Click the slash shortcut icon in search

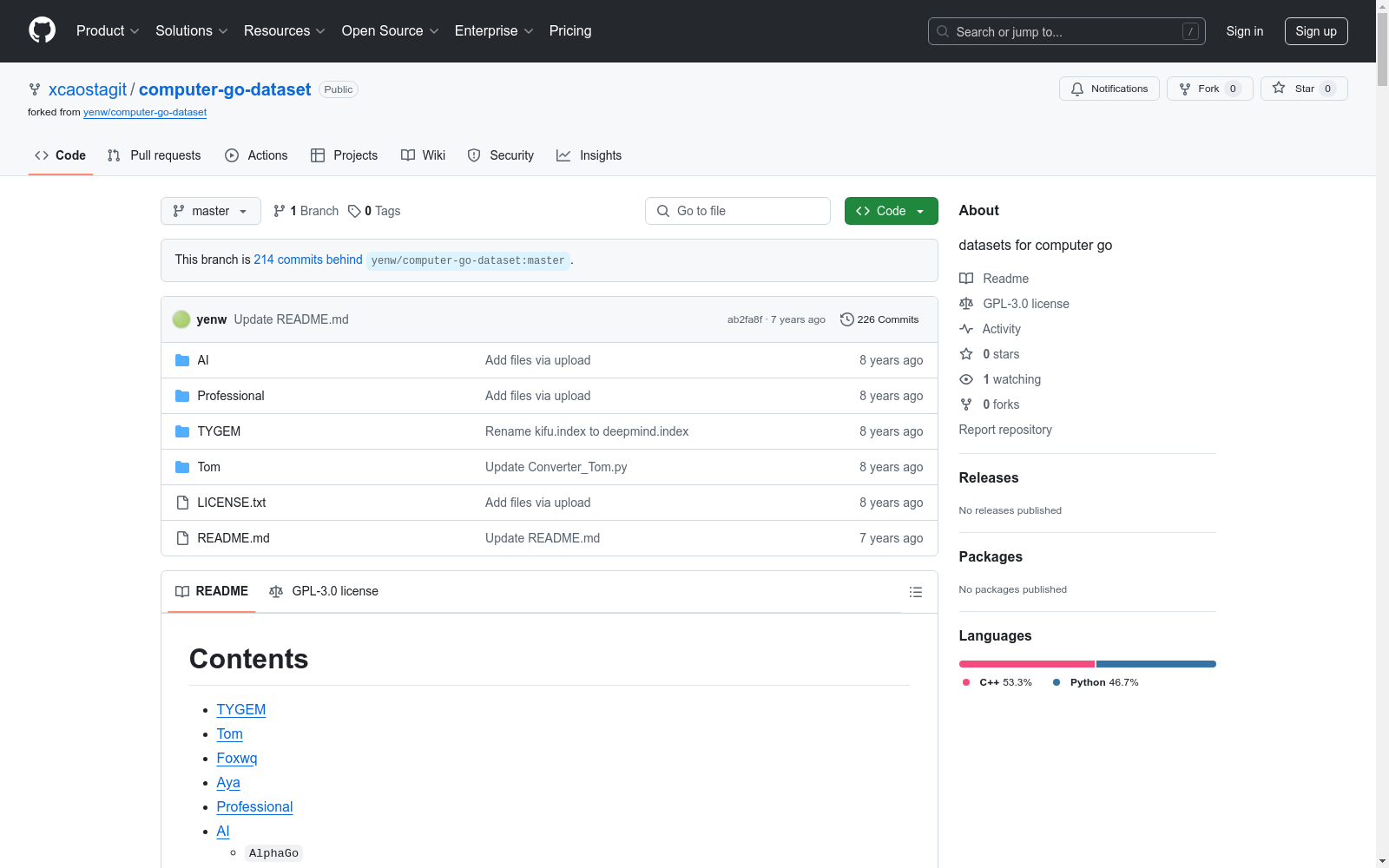coord(1190,31)
